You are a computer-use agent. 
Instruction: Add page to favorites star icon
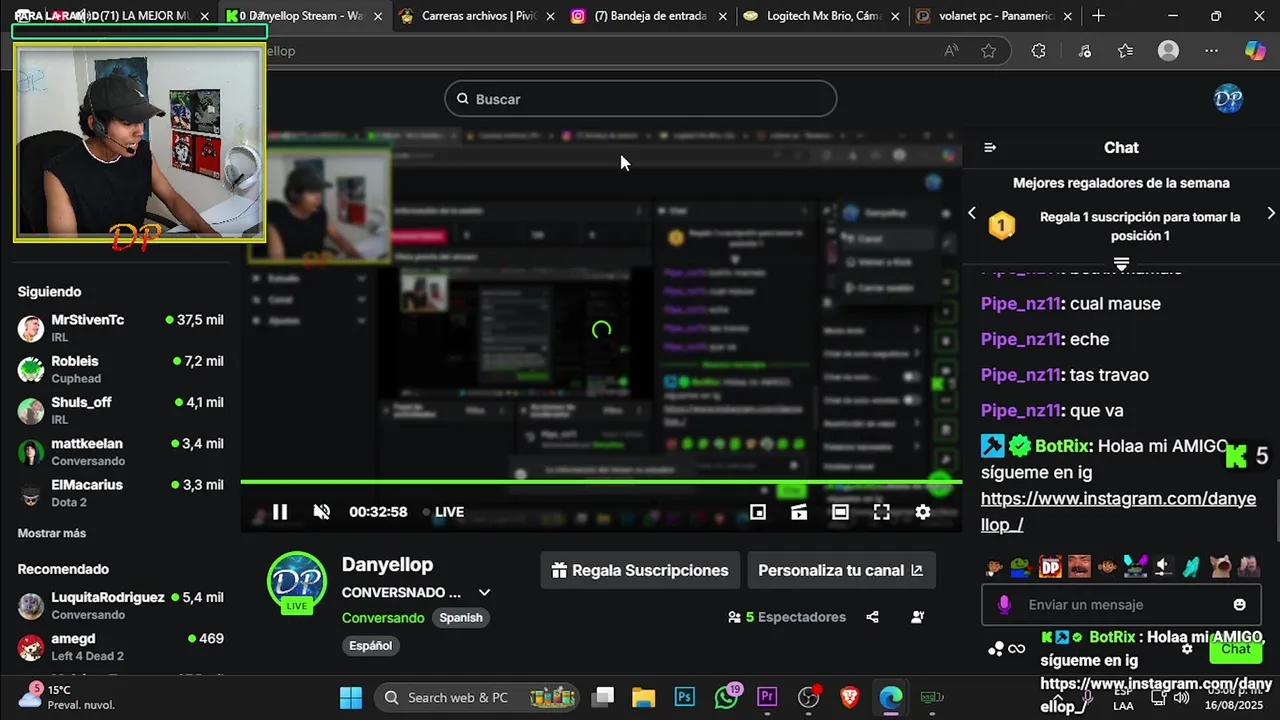tap(989, 51)
